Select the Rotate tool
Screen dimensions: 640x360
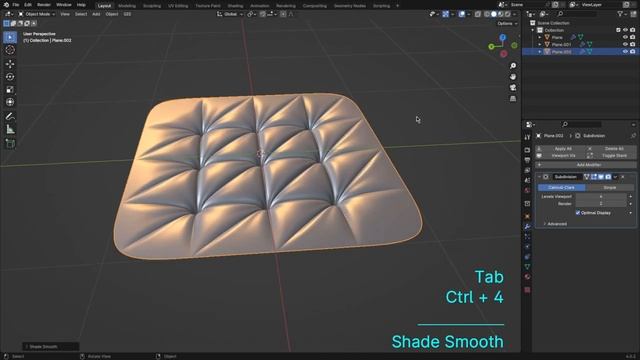click(x=10, y=77)
